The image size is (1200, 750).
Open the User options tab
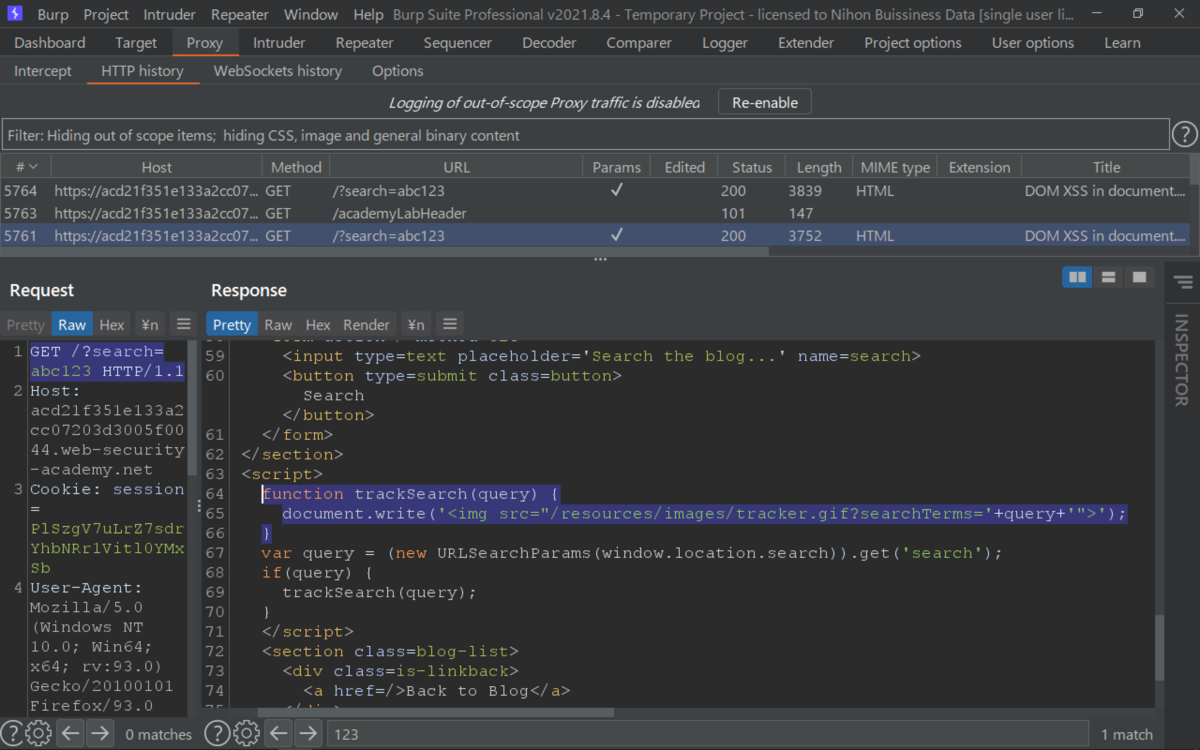coord(1033,43)
